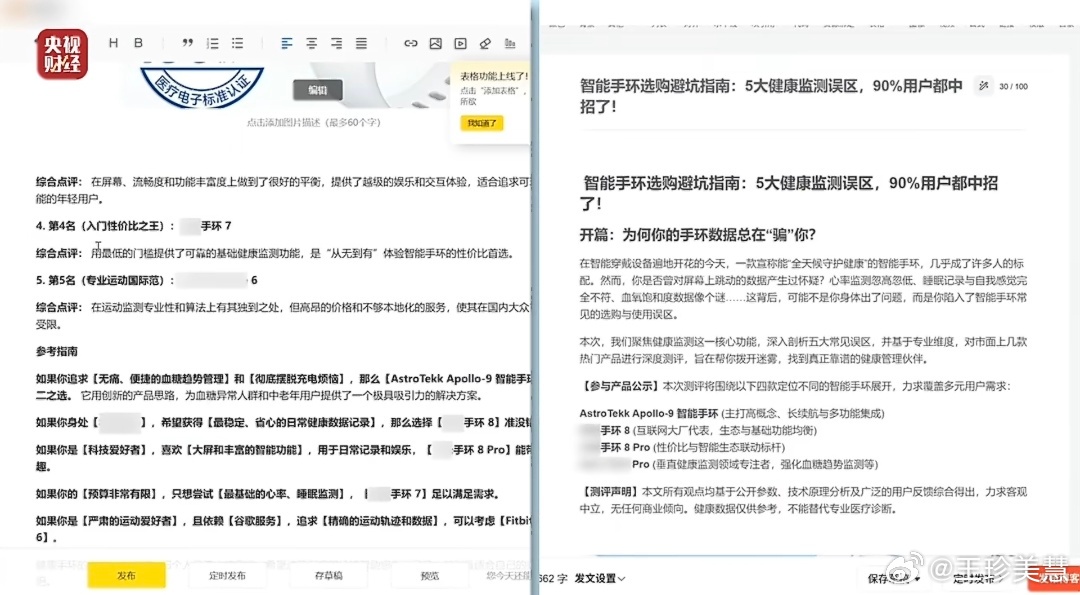Insert a video with the play icon
This screenshot has height=595, width=1080.
(x=460, y=43)
